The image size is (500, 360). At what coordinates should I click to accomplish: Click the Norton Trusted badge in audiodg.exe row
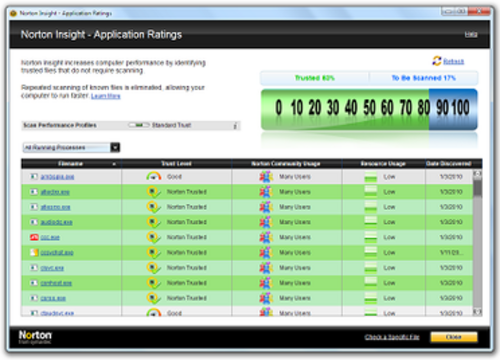click(x=153, y=222)
